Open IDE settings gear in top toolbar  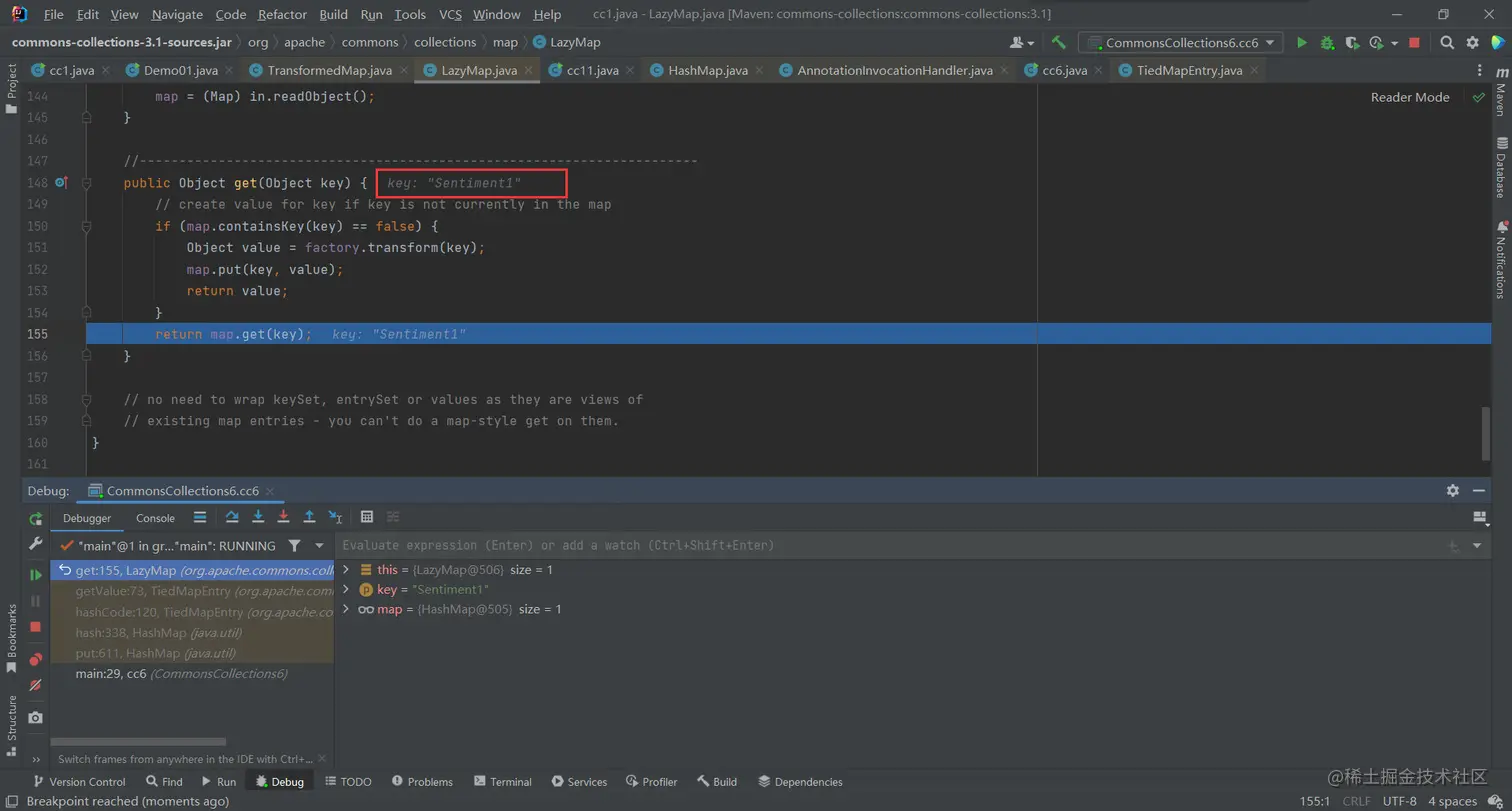1472,43
